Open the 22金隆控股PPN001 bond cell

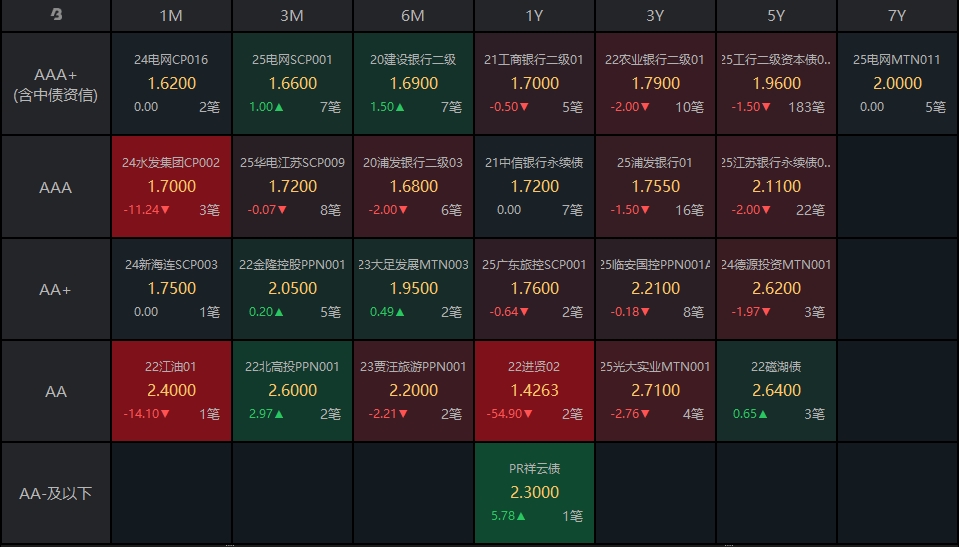click(x=292, y=289)
